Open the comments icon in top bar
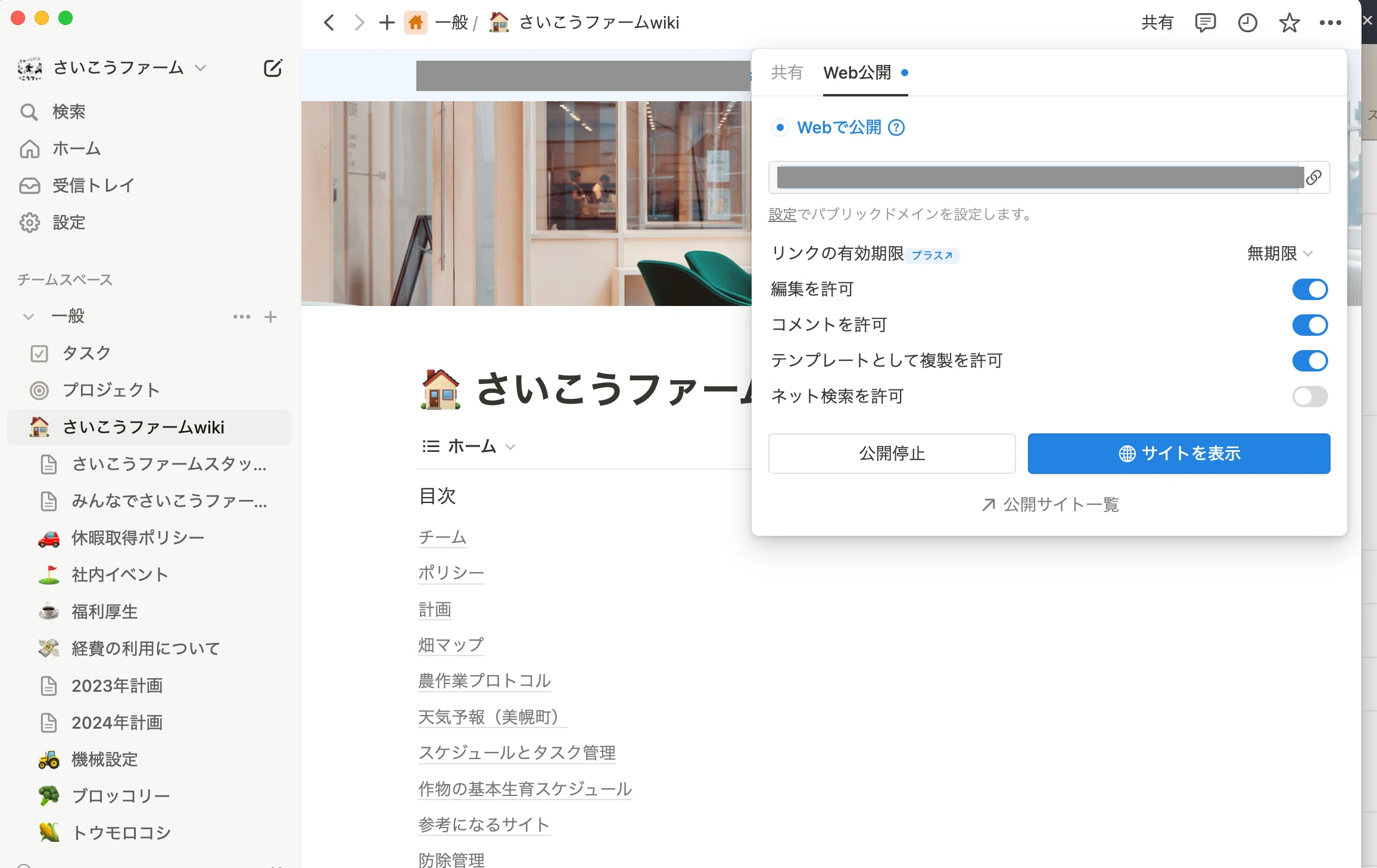The image size is (1377, 868). 1205,23
